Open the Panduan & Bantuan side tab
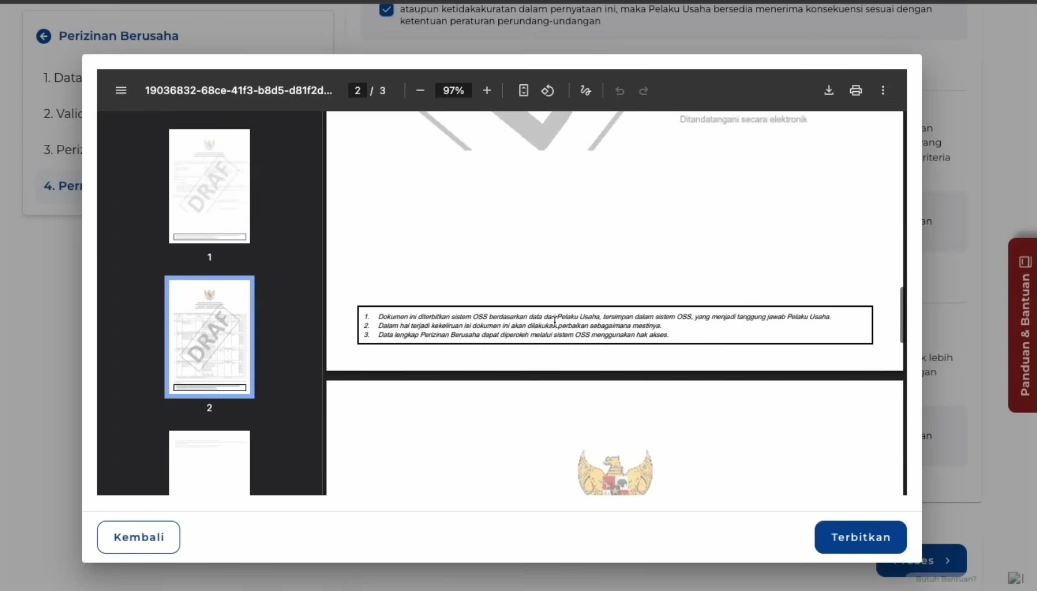The height and width of the screenshot is (591, 1037). point(1023,325)
